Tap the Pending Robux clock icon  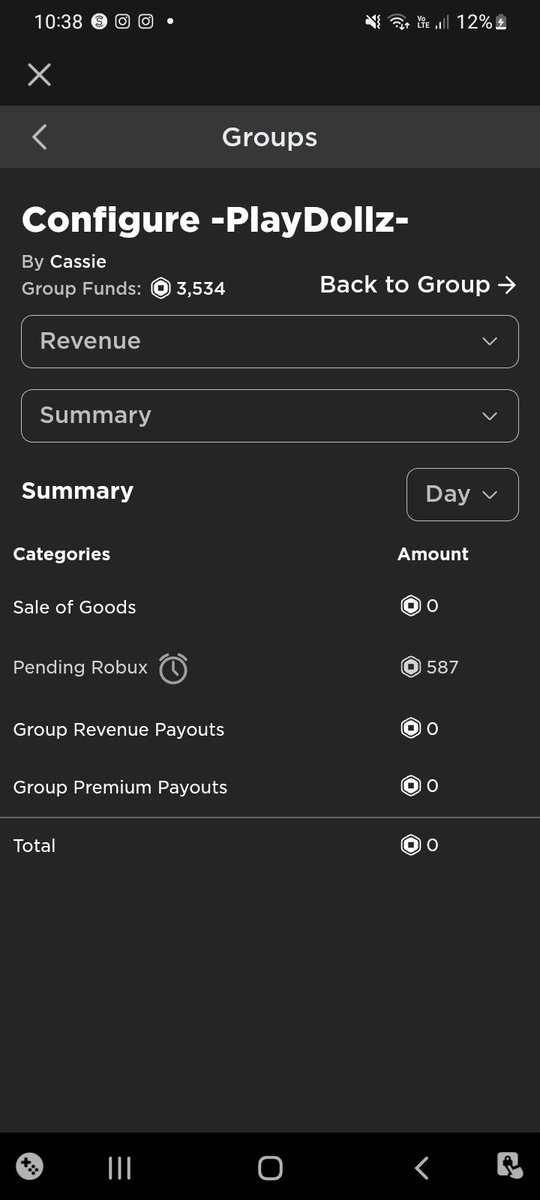(x=173, y=668)
